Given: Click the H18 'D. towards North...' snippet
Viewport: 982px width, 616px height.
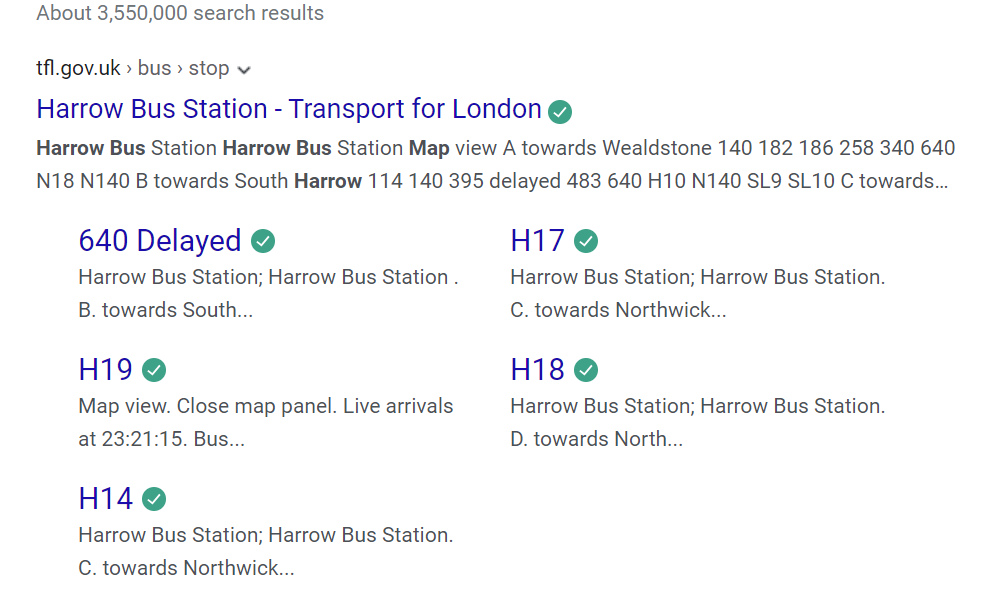Looking at the screenshot, I should [x=596, y=439].
